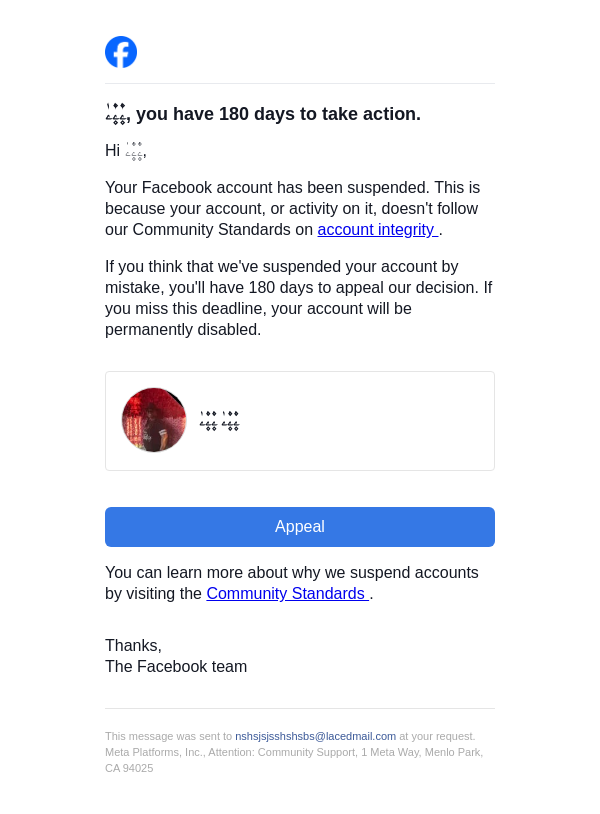Click the "Thanks," closing line

133,645
